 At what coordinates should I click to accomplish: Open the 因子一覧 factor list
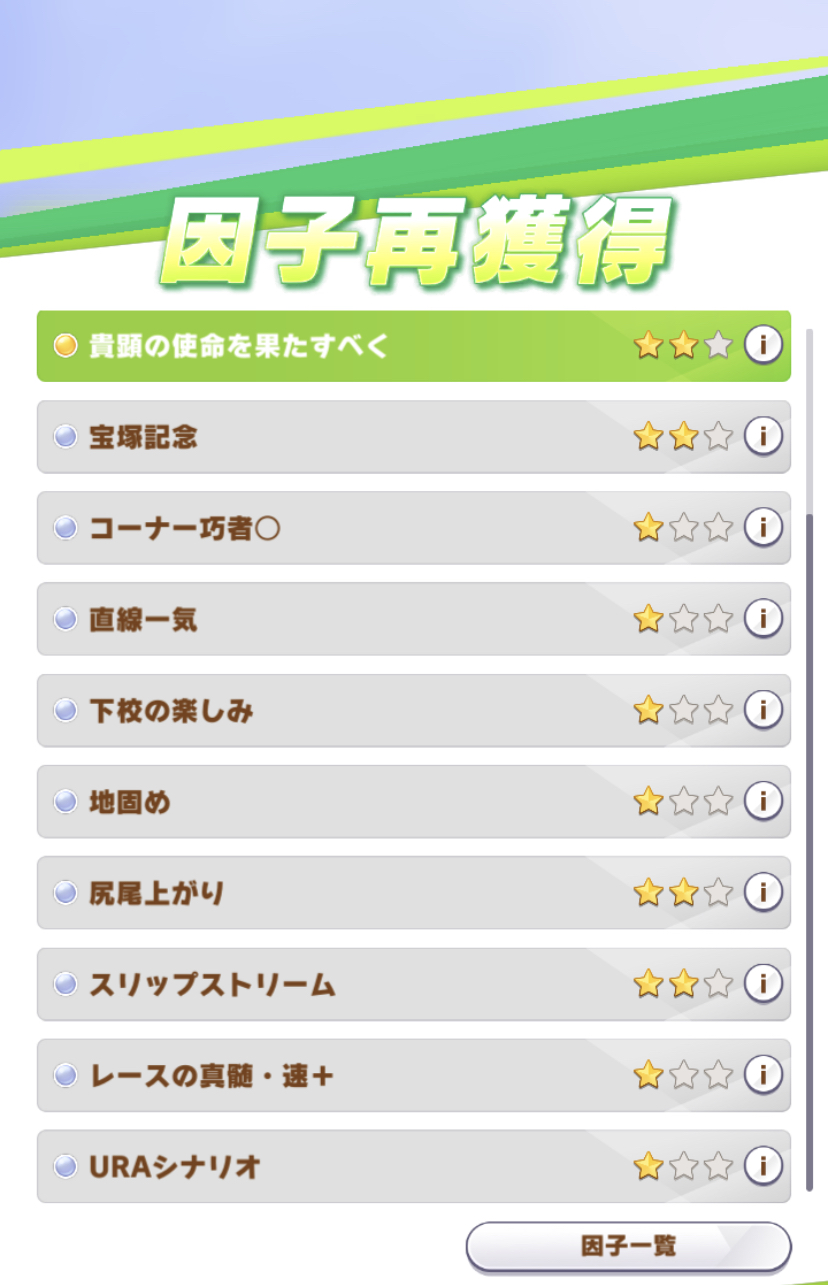click(x=628, y=1246)
